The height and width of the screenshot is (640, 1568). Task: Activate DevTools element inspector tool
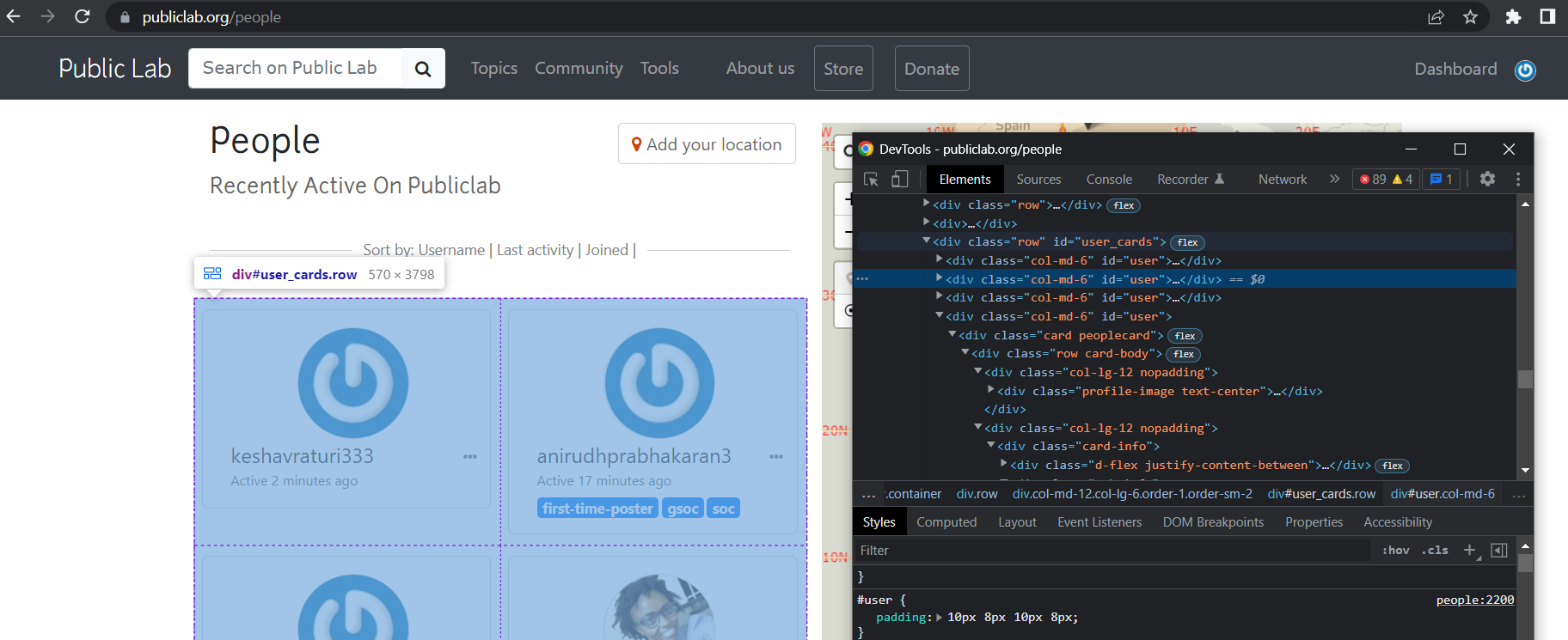[871, 179]
